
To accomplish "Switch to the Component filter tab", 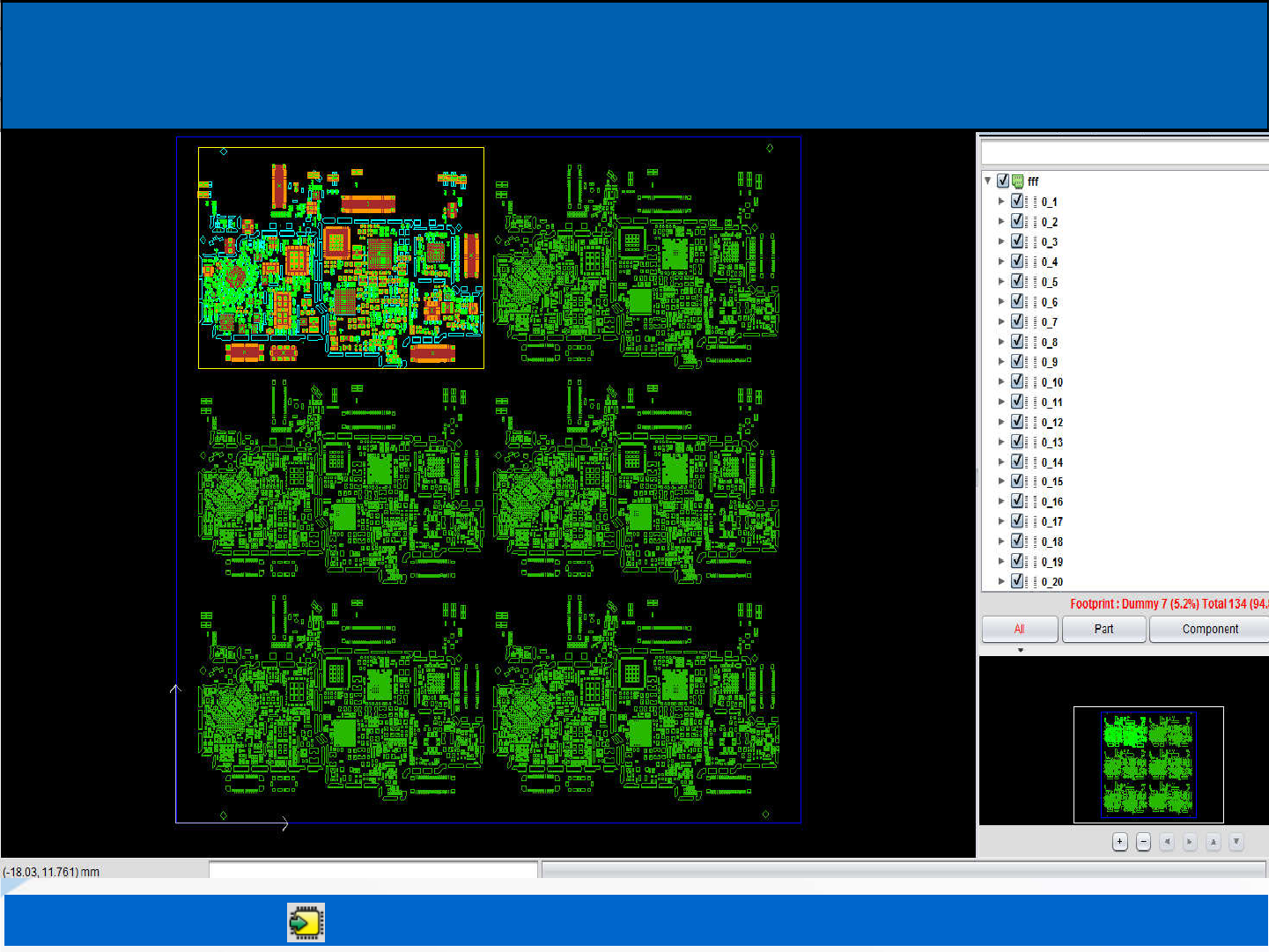I will tap(1209, 629).
